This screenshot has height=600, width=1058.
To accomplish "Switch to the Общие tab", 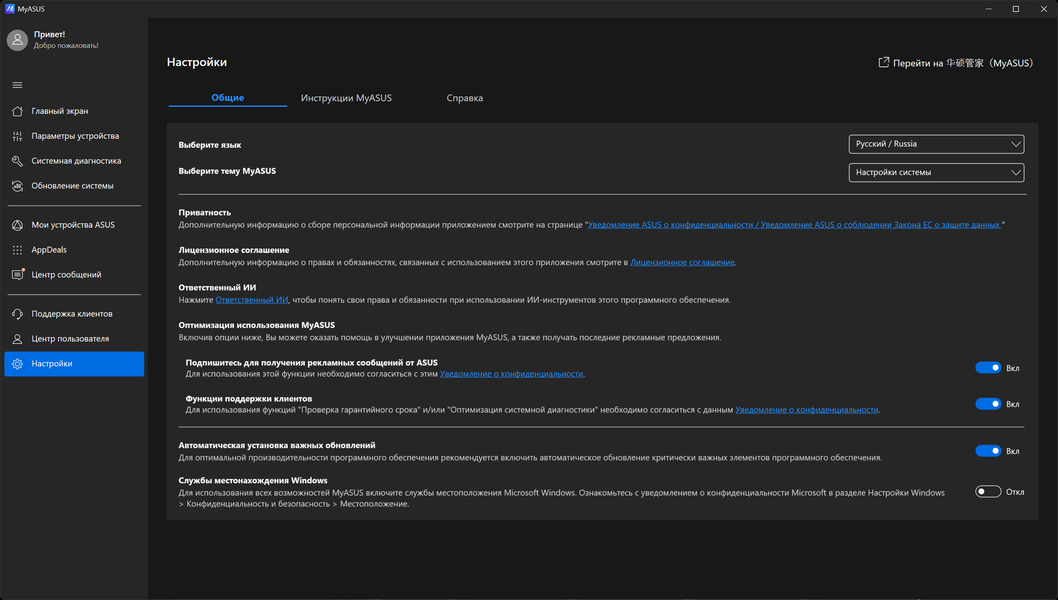I will [227, 98].
